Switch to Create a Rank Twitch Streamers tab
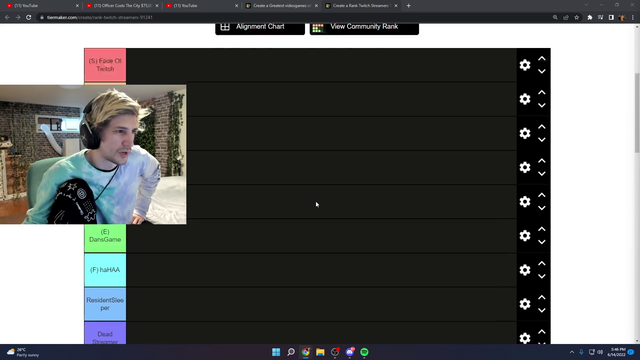The height and width of the screenshot is (360, 640). 360,6
